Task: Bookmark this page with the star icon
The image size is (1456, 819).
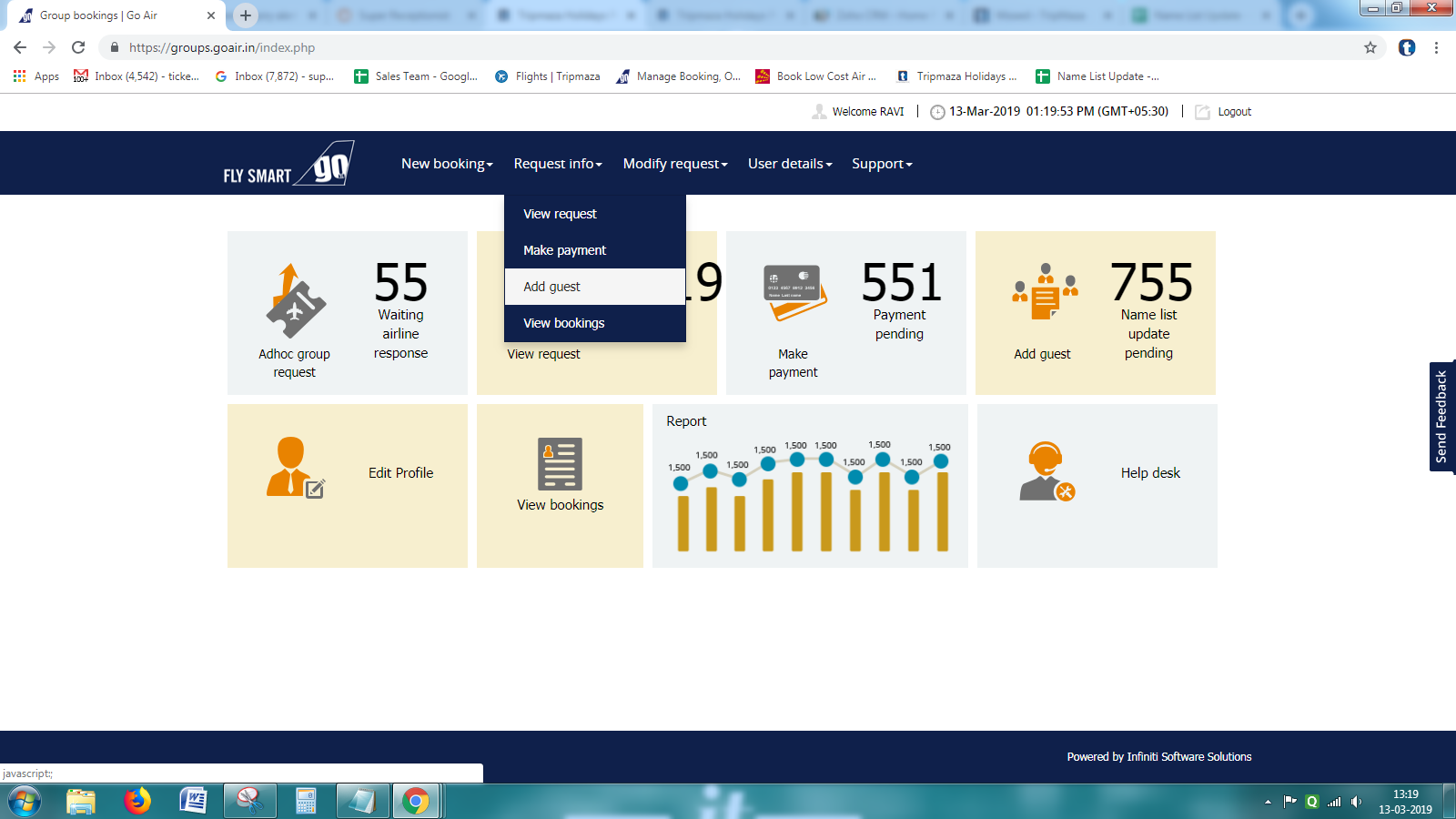Action: [1370, 47]
